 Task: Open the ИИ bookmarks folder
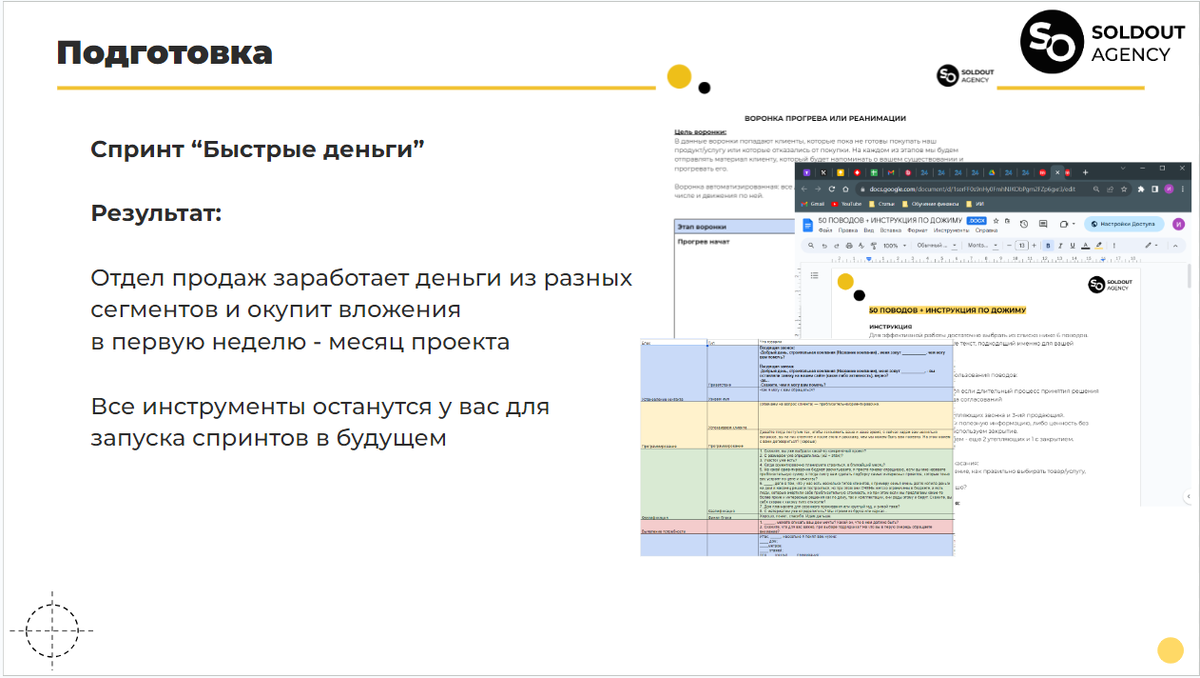tap(974, 204)
